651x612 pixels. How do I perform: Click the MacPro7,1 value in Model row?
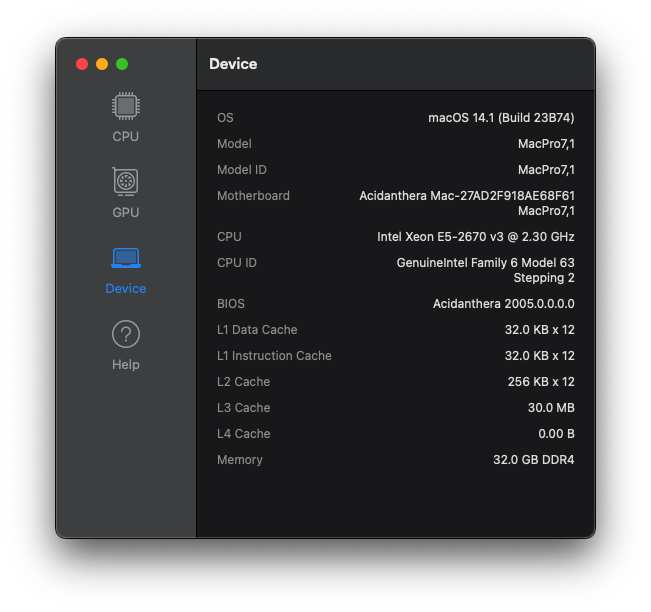[x=546, y=144]
